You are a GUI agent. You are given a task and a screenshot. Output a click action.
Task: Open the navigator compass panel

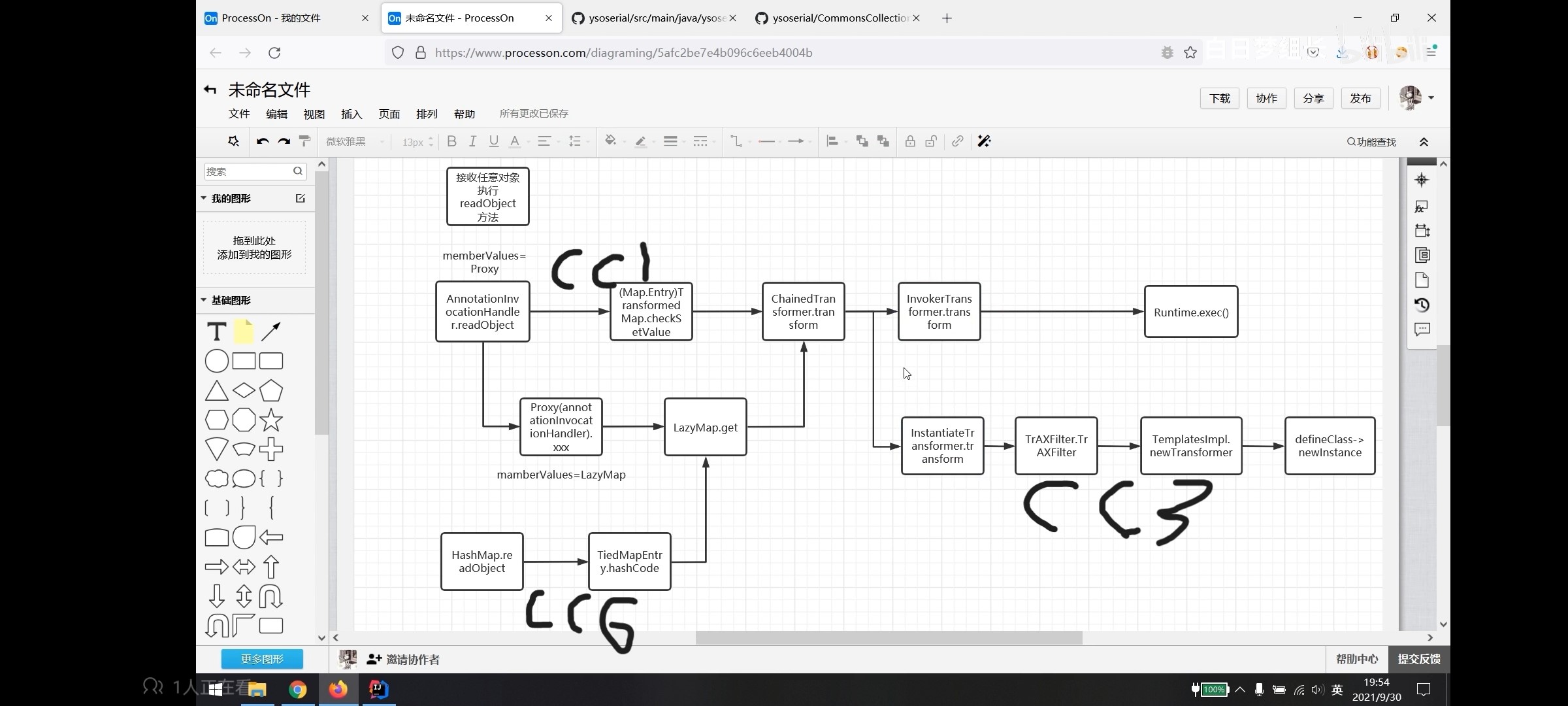point(1422,180)
